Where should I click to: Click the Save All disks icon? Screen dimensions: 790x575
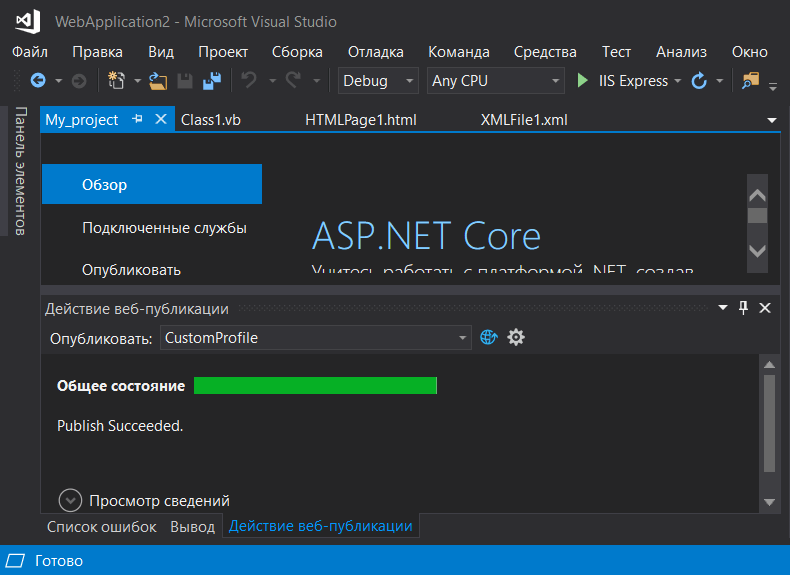212,81
